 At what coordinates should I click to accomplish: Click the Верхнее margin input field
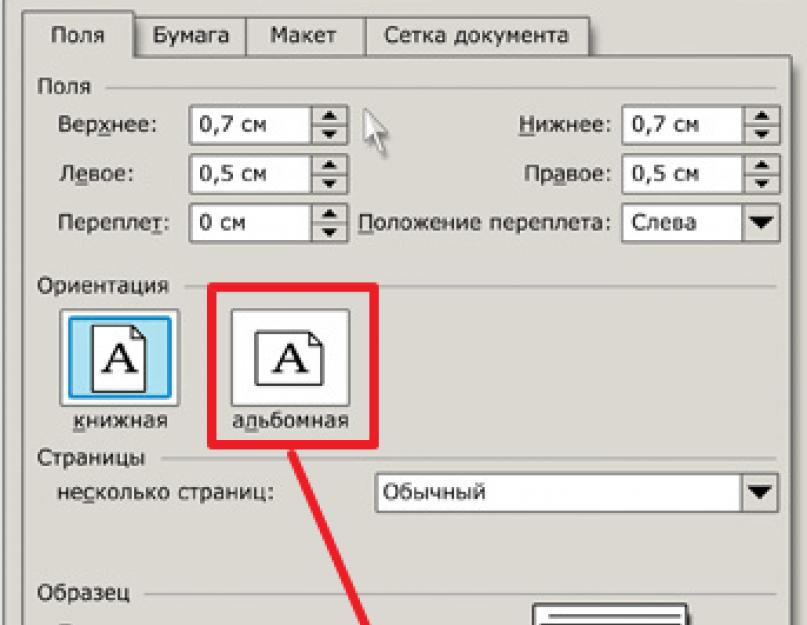pyautogui.click(x=251, y=125)
